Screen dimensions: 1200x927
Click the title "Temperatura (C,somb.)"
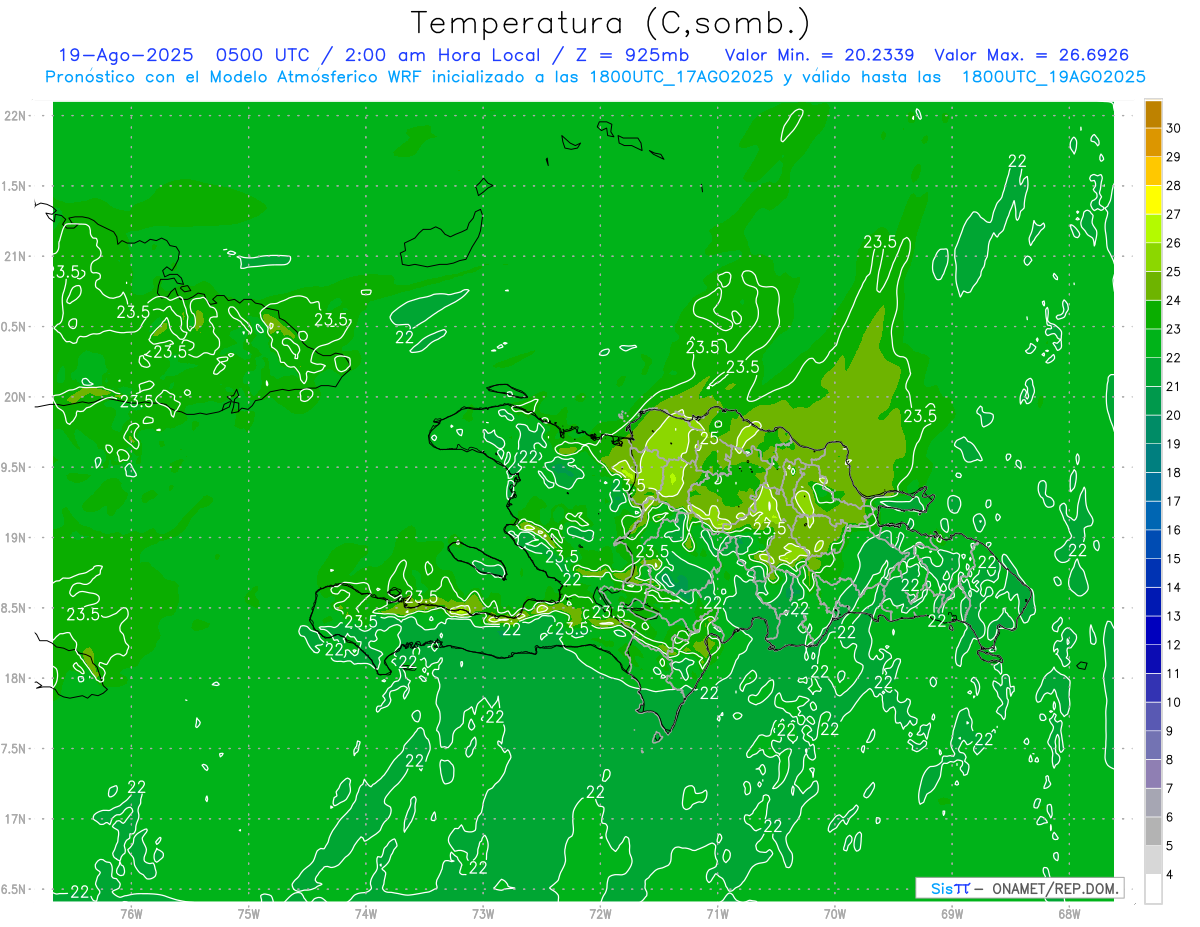click(610, 23)
